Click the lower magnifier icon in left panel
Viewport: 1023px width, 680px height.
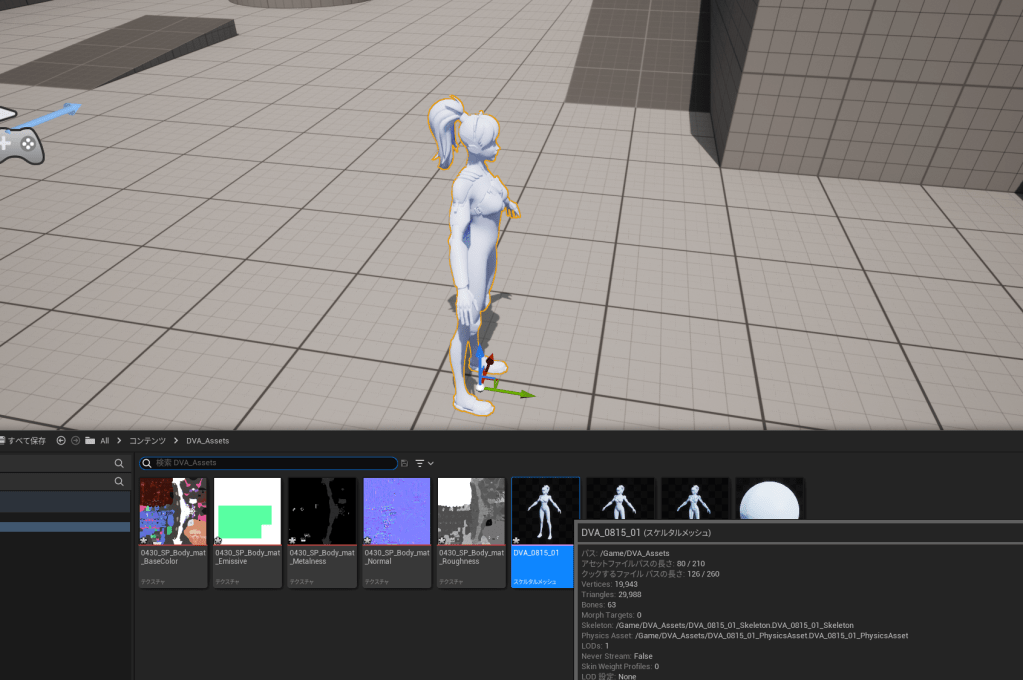pos(119,481)
